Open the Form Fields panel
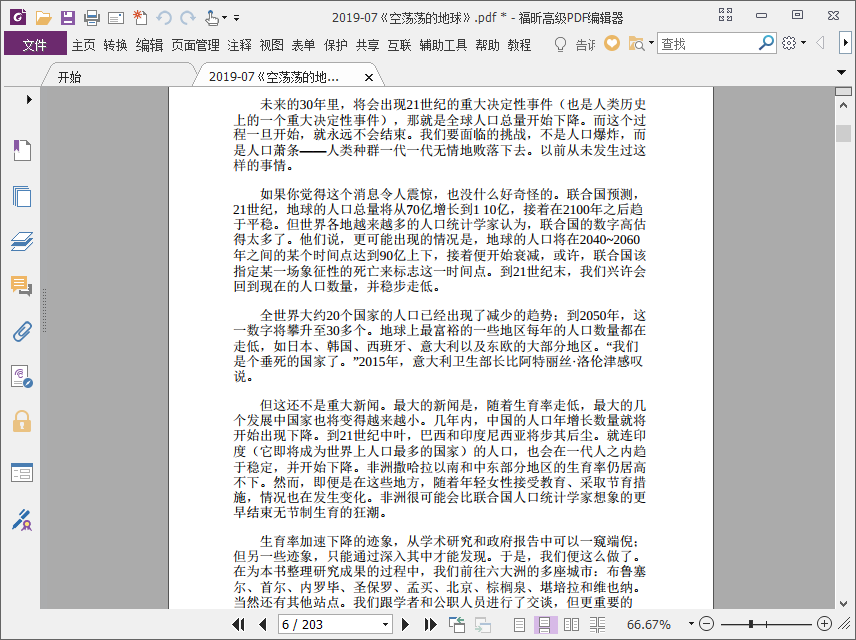The height and width of the screenshot is (640, 856). pos(22,473)
